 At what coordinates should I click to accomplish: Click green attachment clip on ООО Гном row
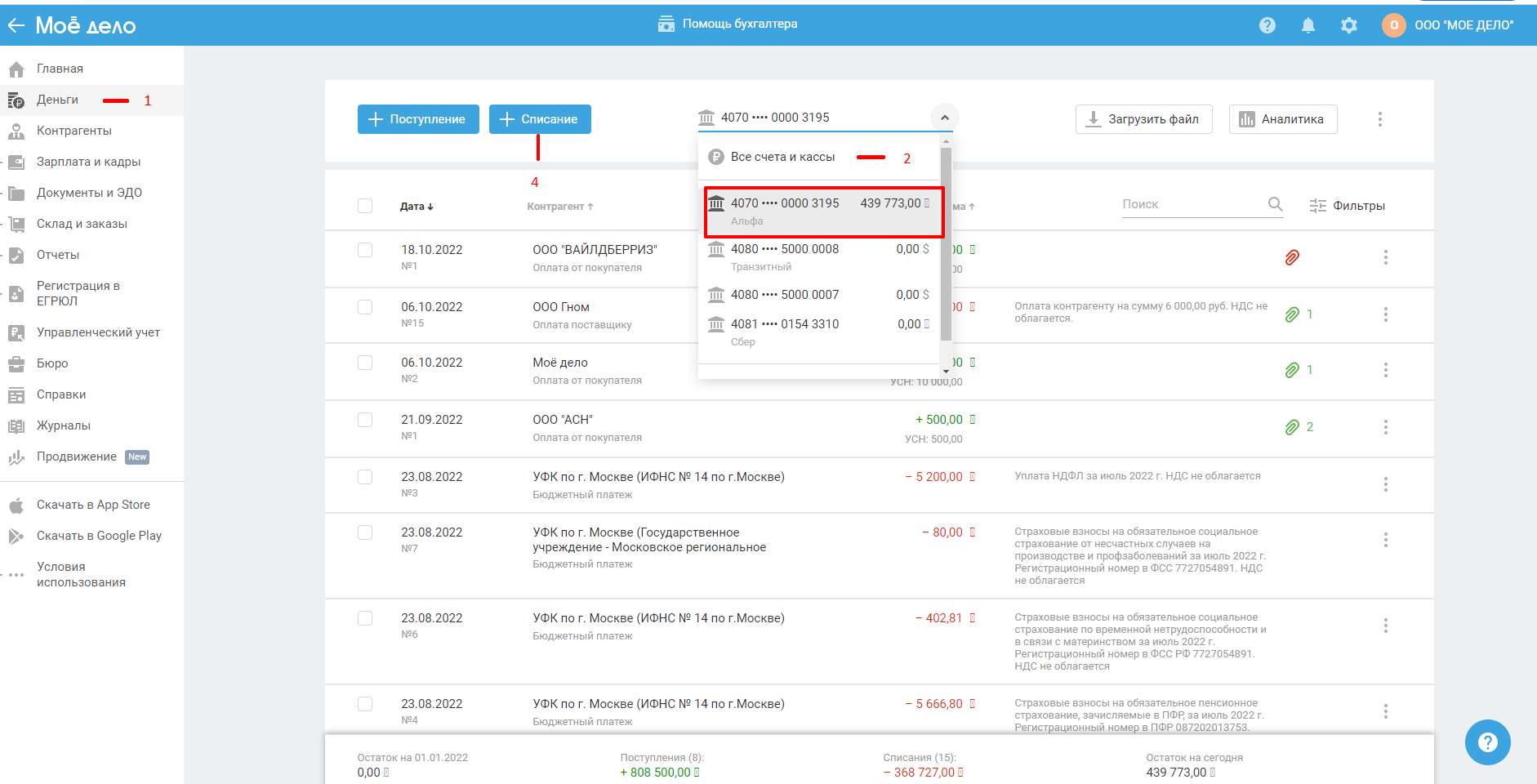tap(1292, 314)
